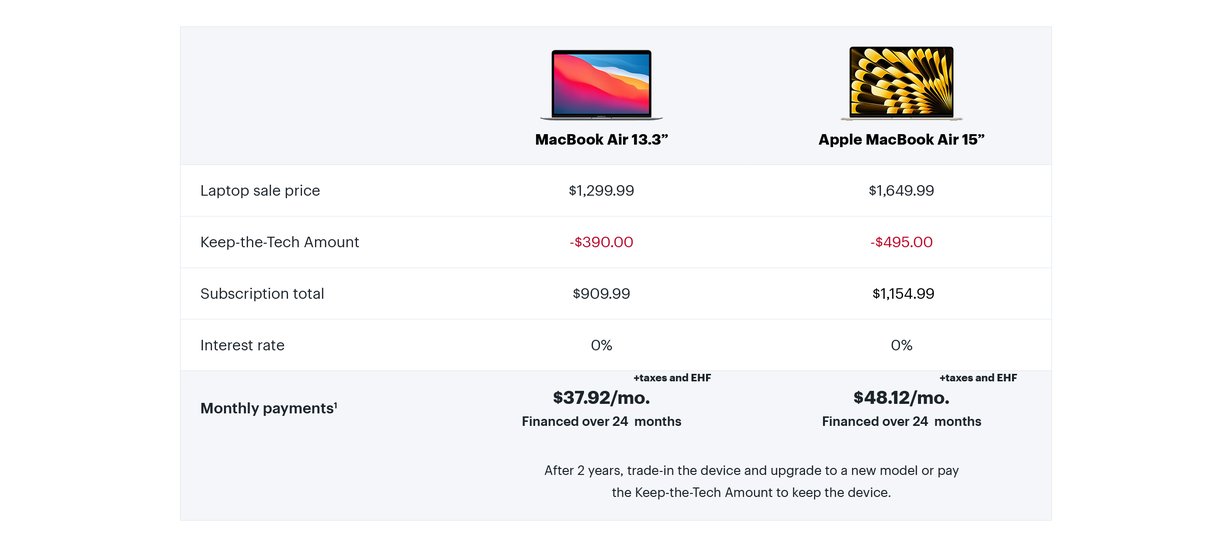1232x547 pixels.
Task: Click the red -$495.00 amount
Action: [901, 242]
